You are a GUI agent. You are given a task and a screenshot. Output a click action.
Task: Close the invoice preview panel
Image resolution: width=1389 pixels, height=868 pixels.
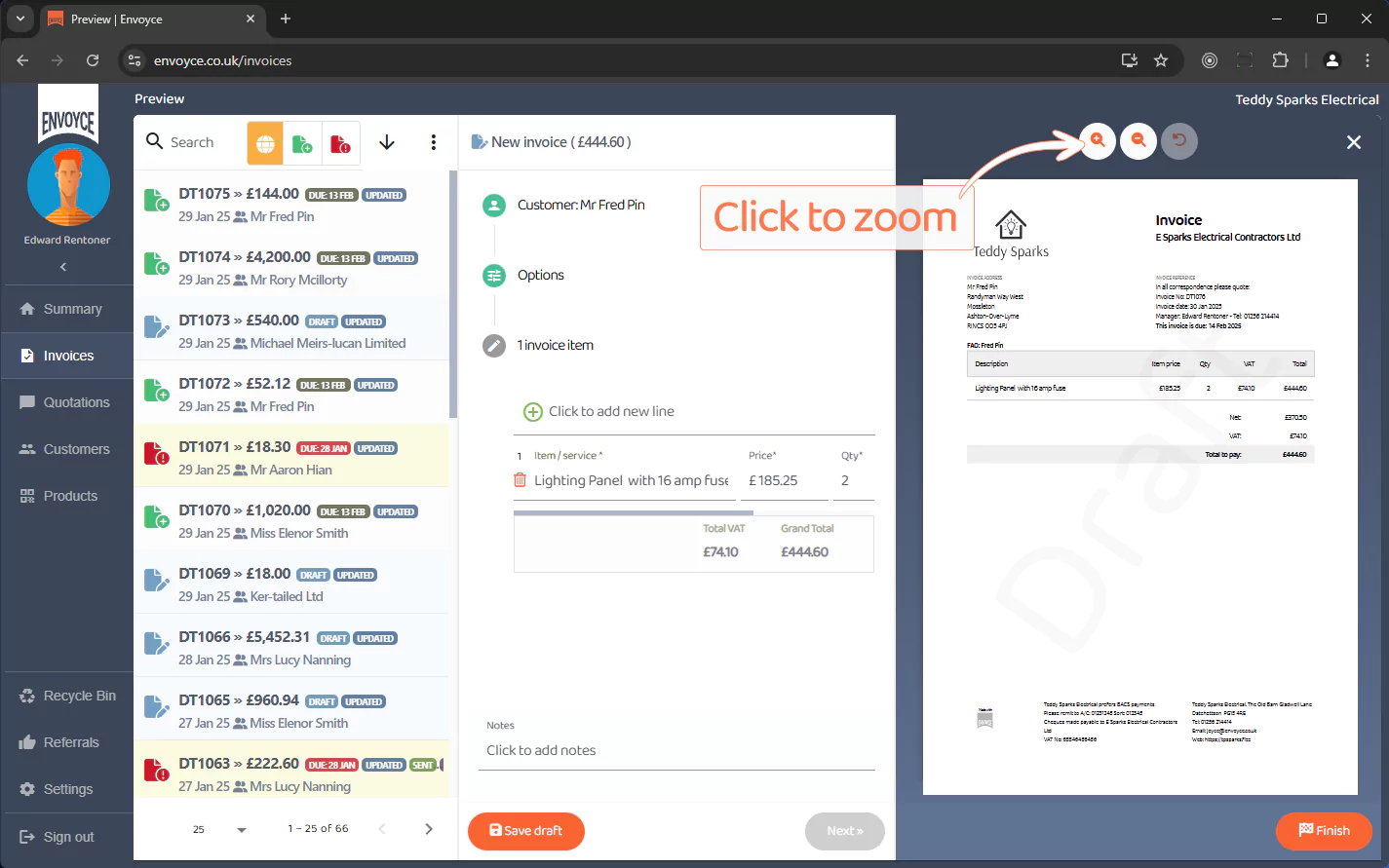tap(1353, 142)
